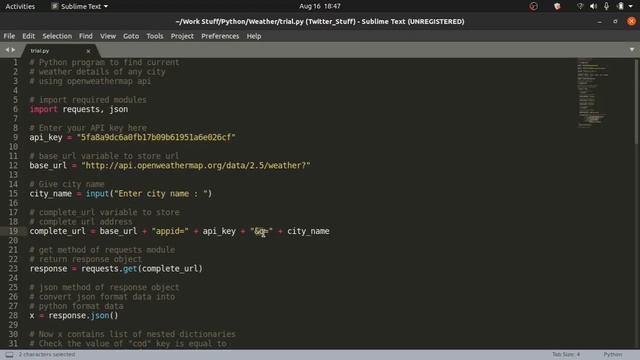Screen dimensions: 640x360
Task: Go to next tab with right arrow
Action: 13,50
